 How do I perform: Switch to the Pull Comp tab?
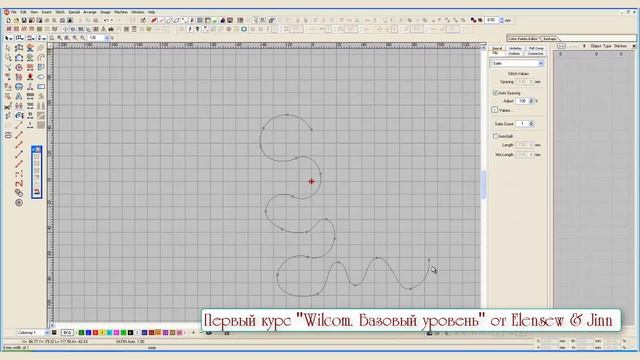(x=536, y=48)
